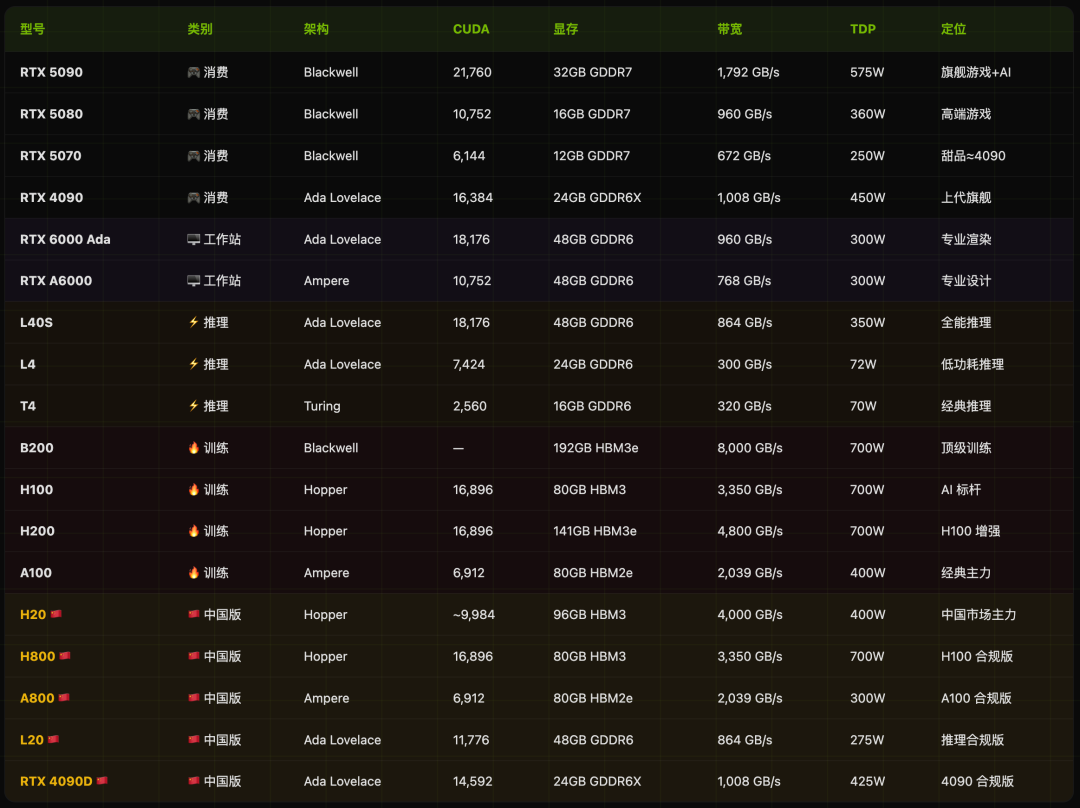Click the lightning icon in L40S row
Image resolution: width=1080 pixels, height=808 pixels.
[194, 322]
